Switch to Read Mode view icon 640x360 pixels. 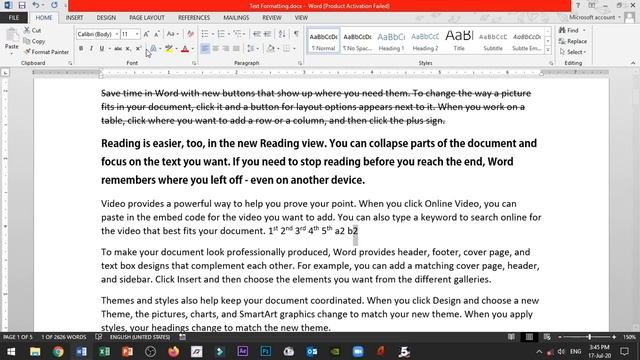click(511, 337)
